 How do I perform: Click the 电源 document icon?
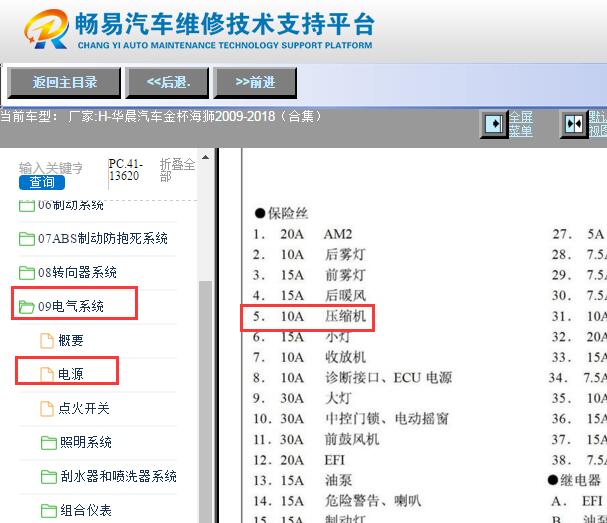[47, 374]
